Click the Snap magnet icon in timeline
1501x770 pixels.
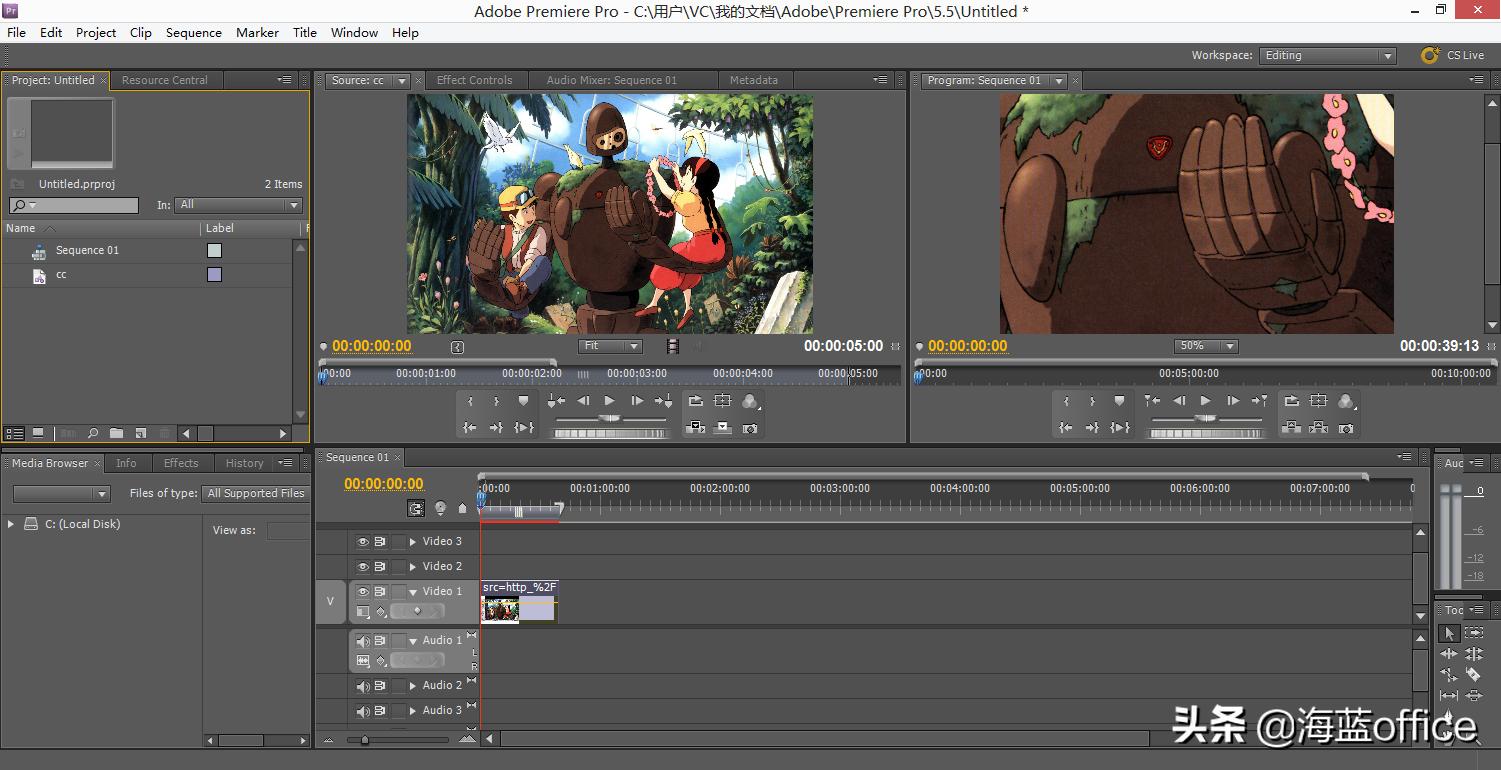(416, 509)
